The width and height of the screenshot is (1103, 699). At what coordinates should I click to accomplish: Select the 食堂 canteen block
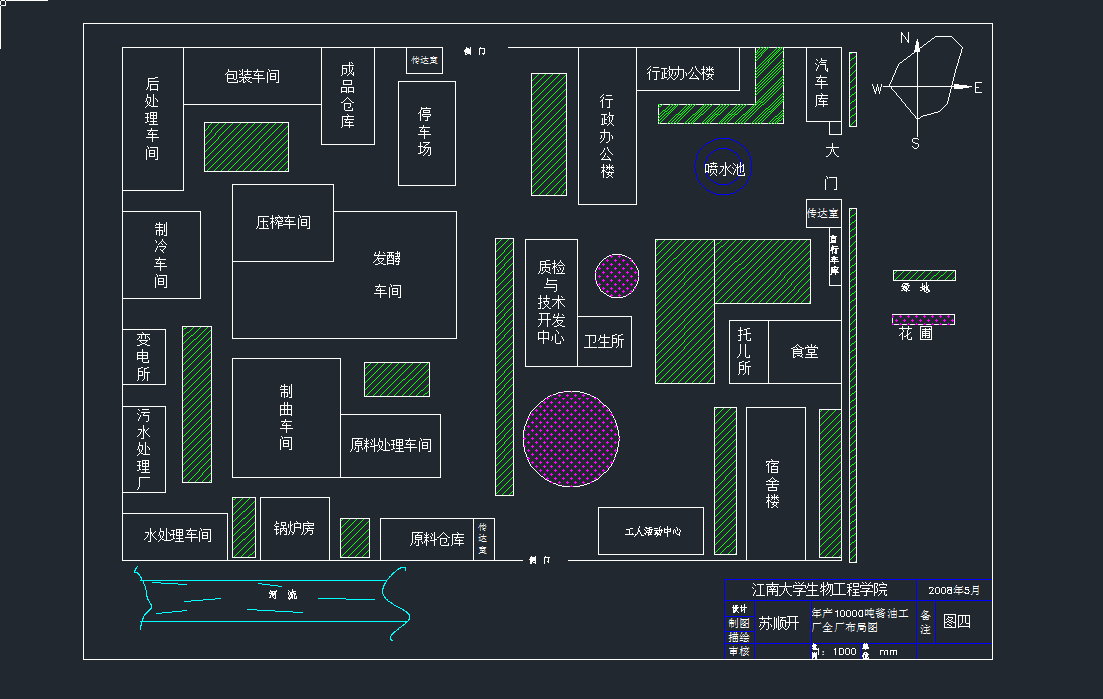805,352
